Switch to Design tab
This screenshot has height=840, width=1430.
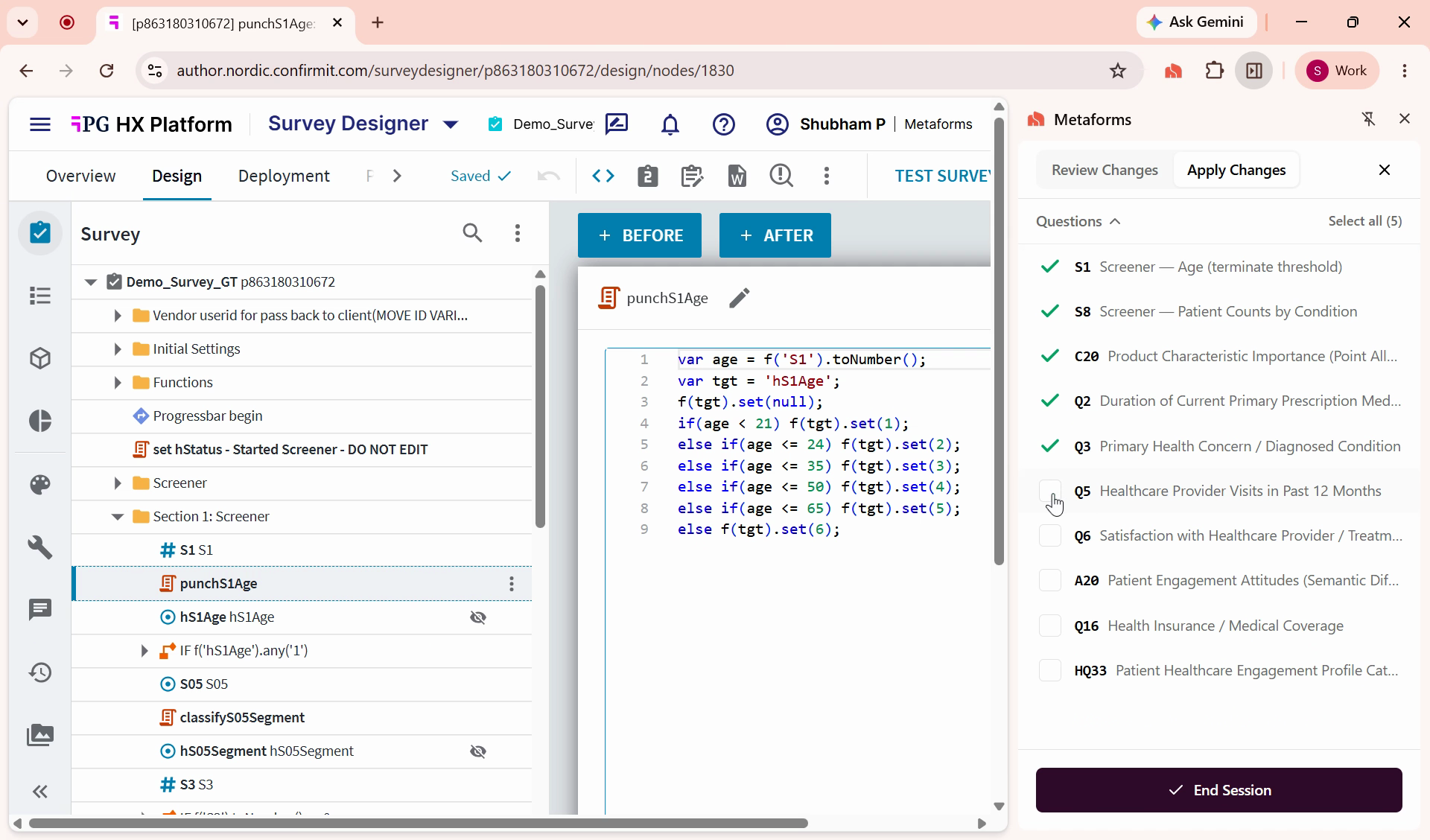coord(177,176)
